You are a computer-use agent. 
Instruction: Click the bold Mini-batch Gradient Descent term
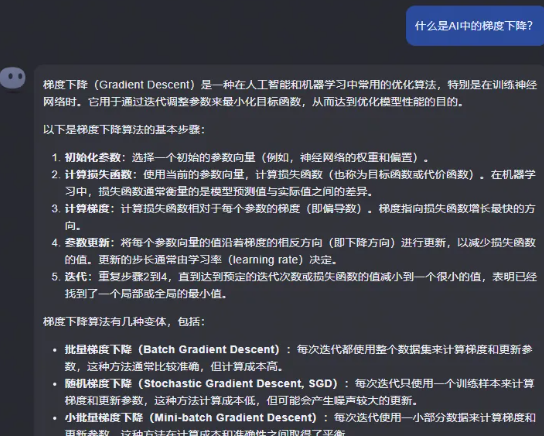235,418
